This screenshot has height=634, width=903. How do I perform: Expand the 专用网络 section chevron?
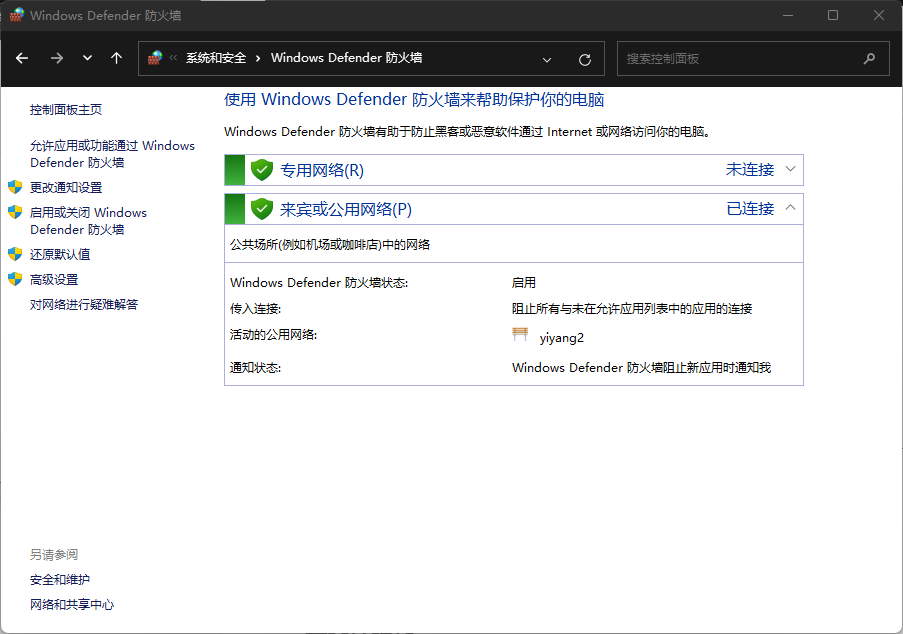pyautogui.click(x=790, y=169)
